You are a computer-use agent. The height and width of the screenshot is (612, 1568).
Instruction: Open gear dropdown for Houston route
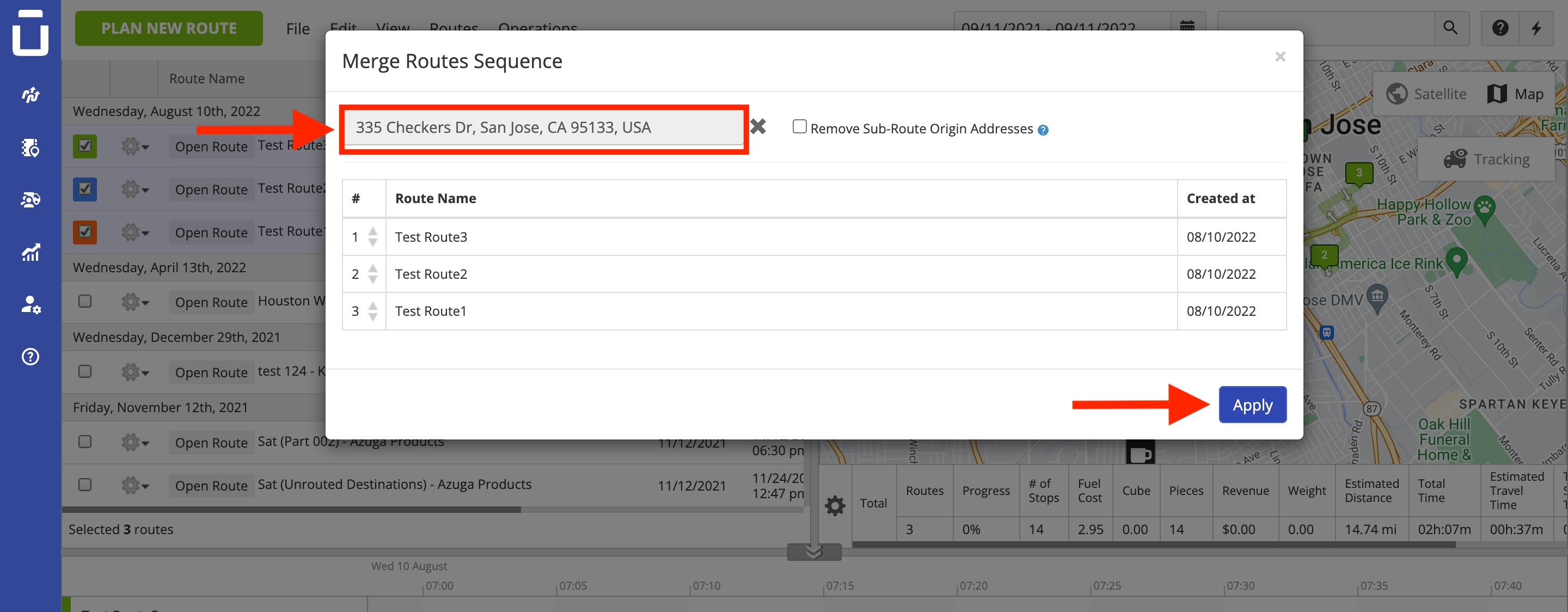click(x=134, y=302)
